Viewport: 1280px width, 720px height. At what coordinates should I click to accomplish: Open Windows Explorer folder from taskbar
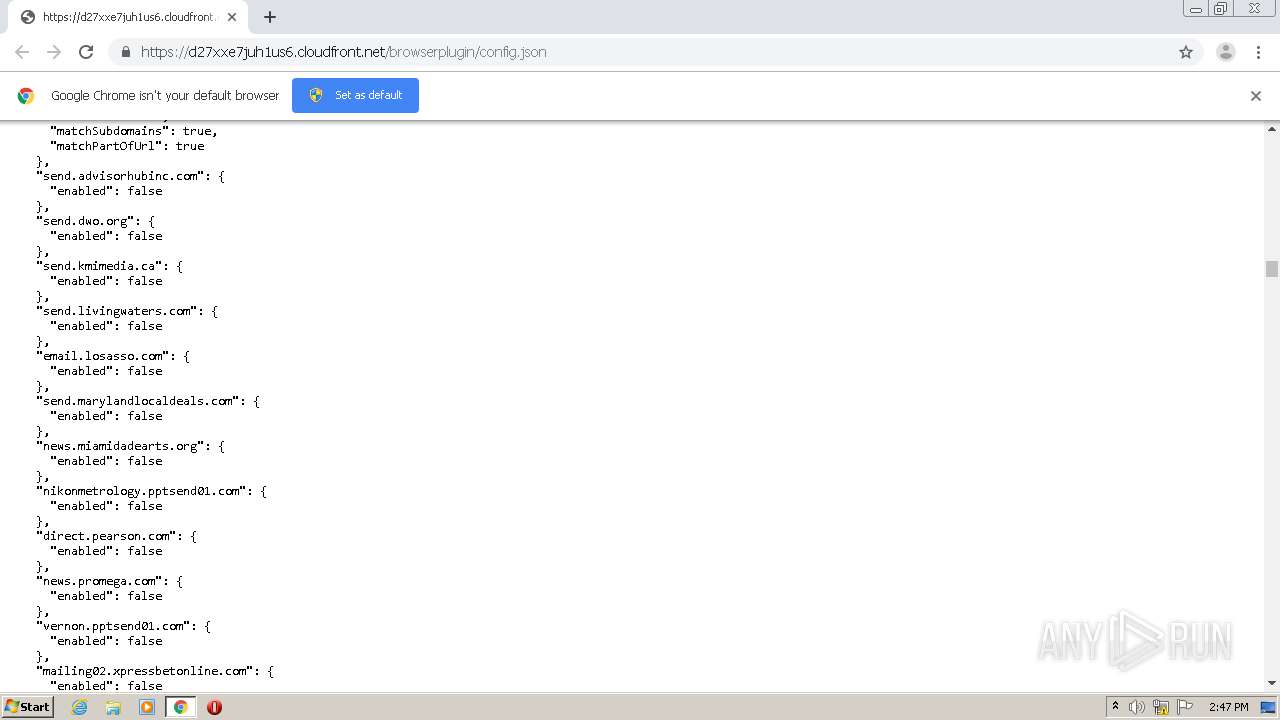point(113,707)
